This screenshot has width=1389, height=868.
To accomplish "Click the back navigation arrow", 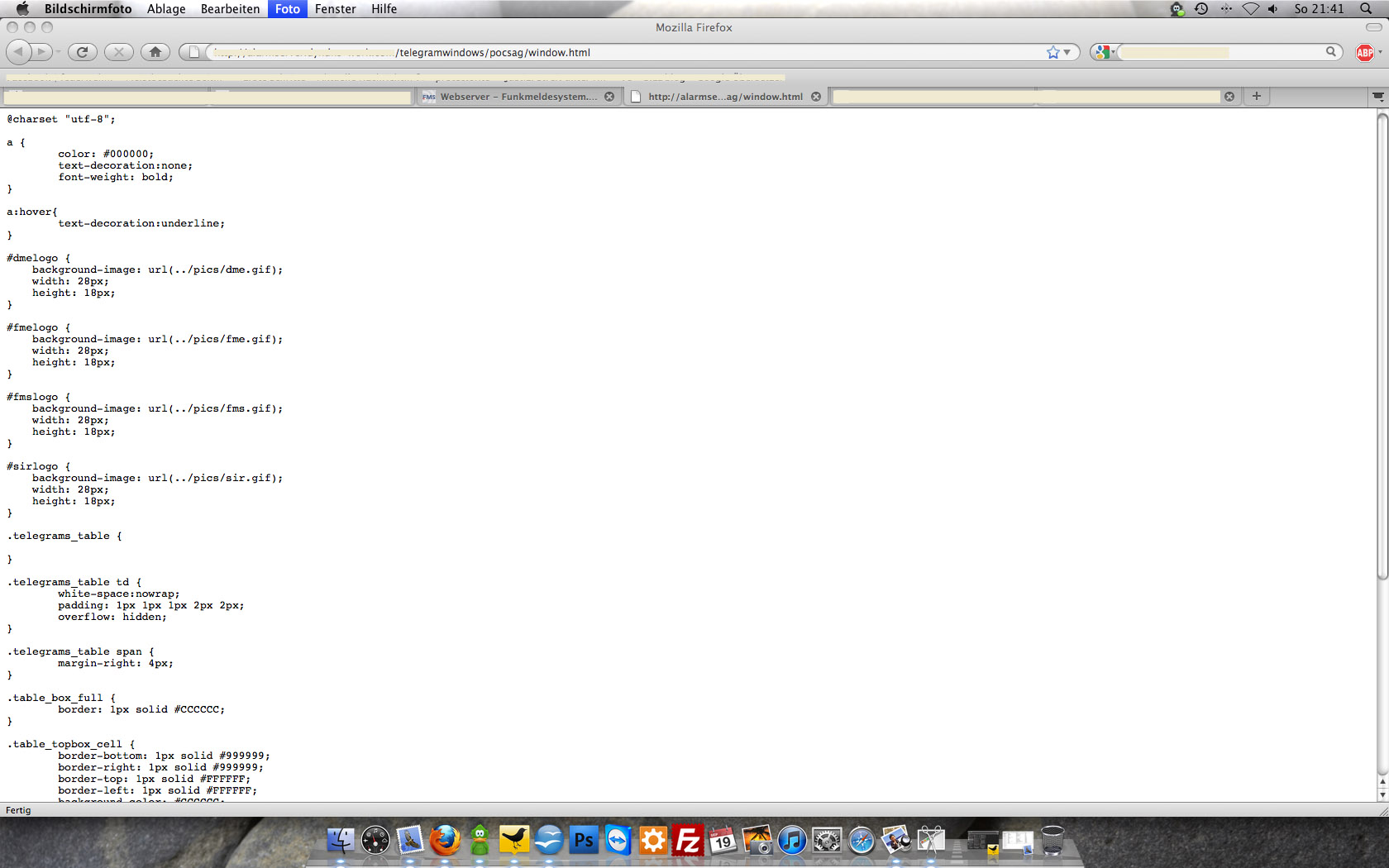I will pos(19,52).
